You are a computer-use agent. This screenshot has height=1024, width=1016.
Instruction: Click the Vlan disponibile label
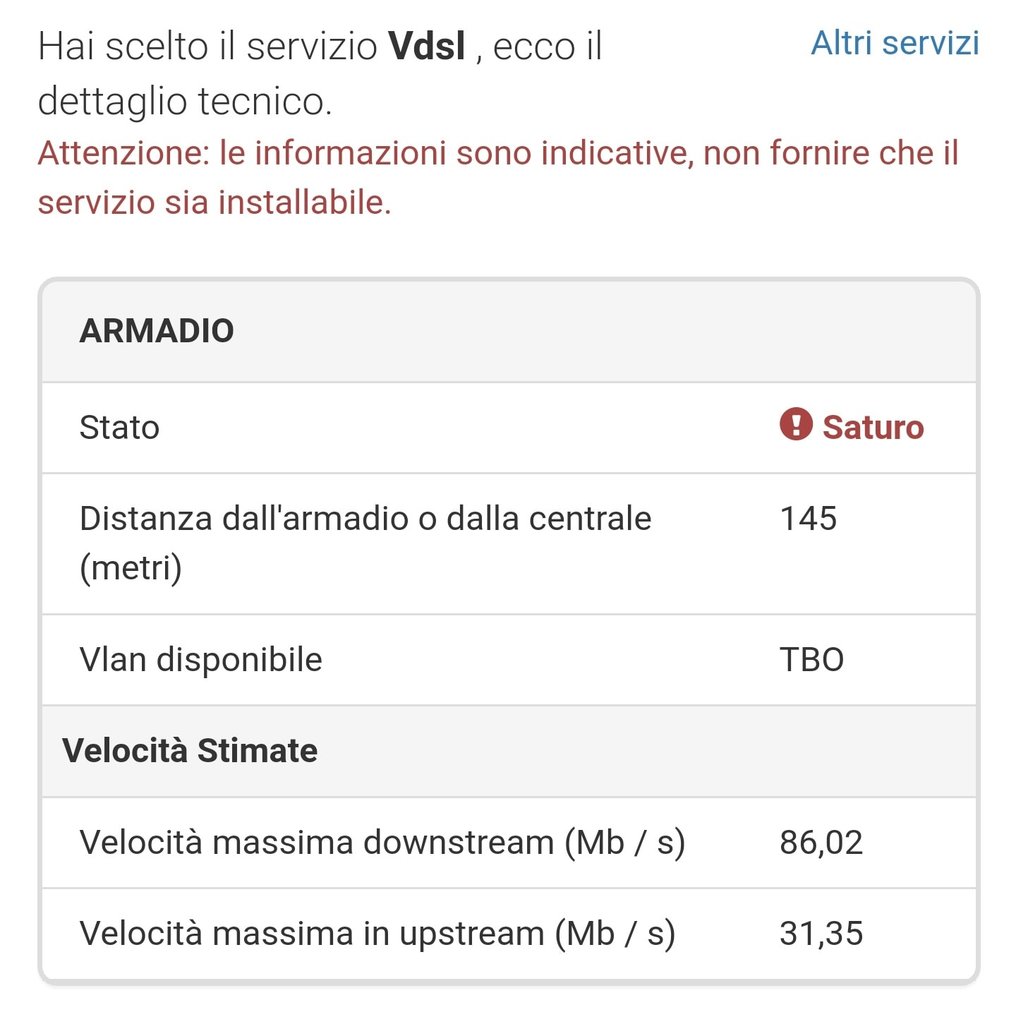coord(201,660)
